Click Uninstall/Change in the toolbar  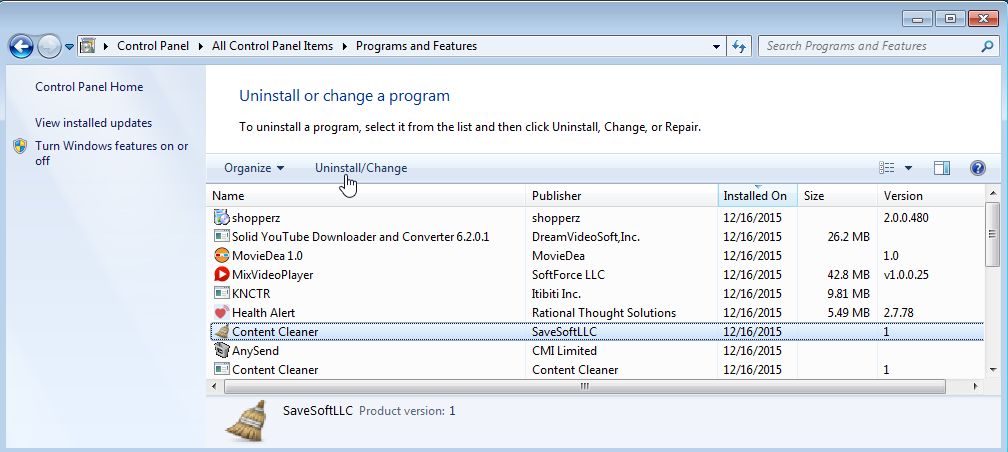(361, 168)
